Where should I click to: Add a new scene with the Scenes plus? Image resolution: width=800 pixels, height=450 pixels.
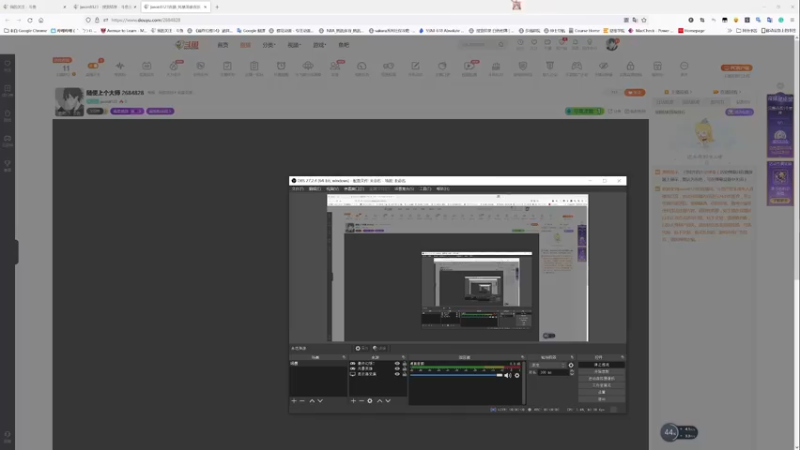[x=294, y=401]
